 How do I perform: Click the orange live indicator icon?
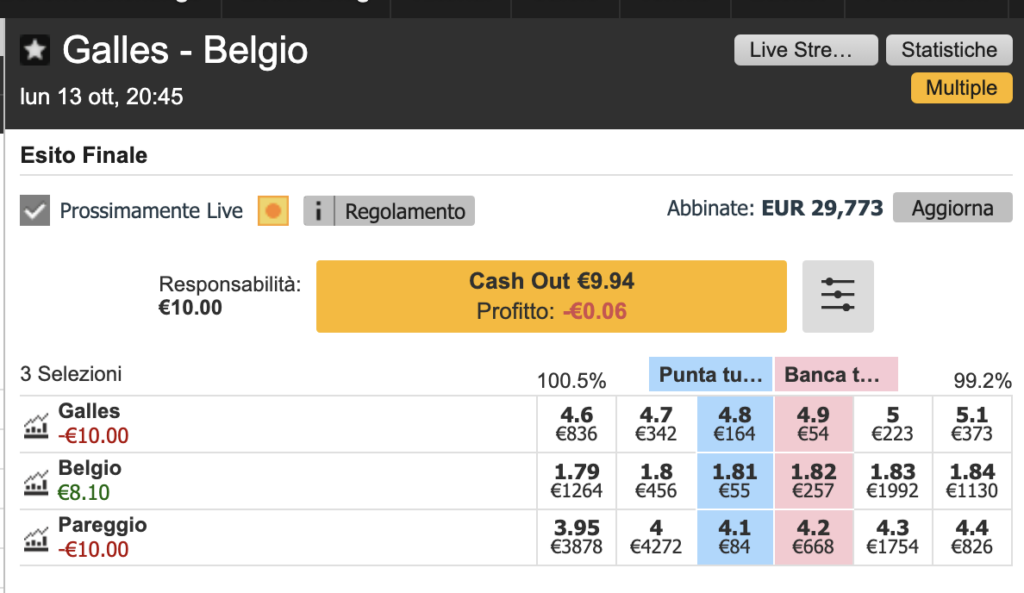273,211
